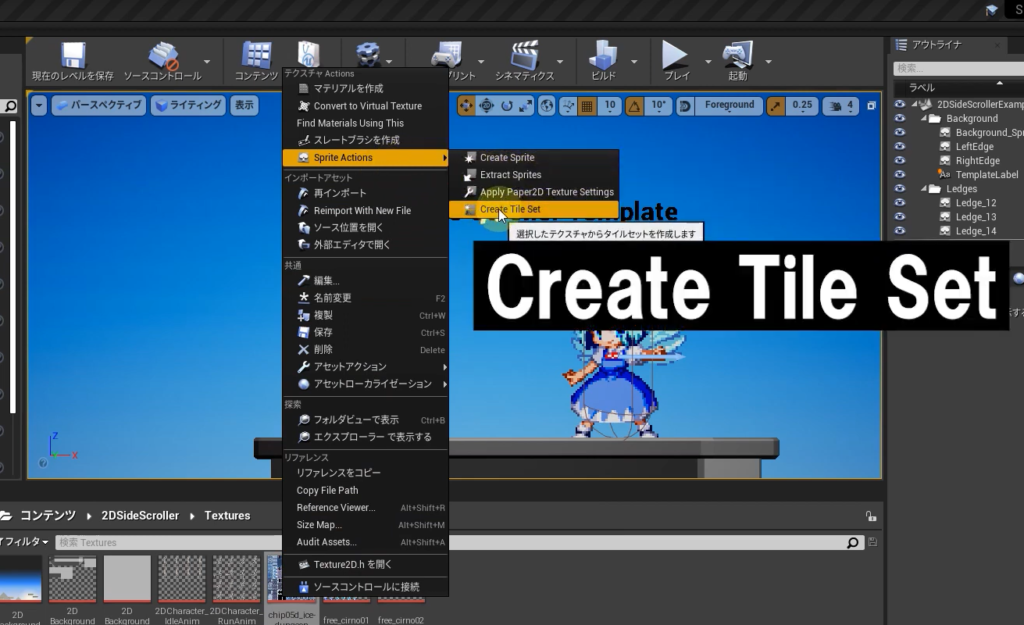Click the Lighting view mode button
The width and height of the screenshot is (1024, 625).
188,105
